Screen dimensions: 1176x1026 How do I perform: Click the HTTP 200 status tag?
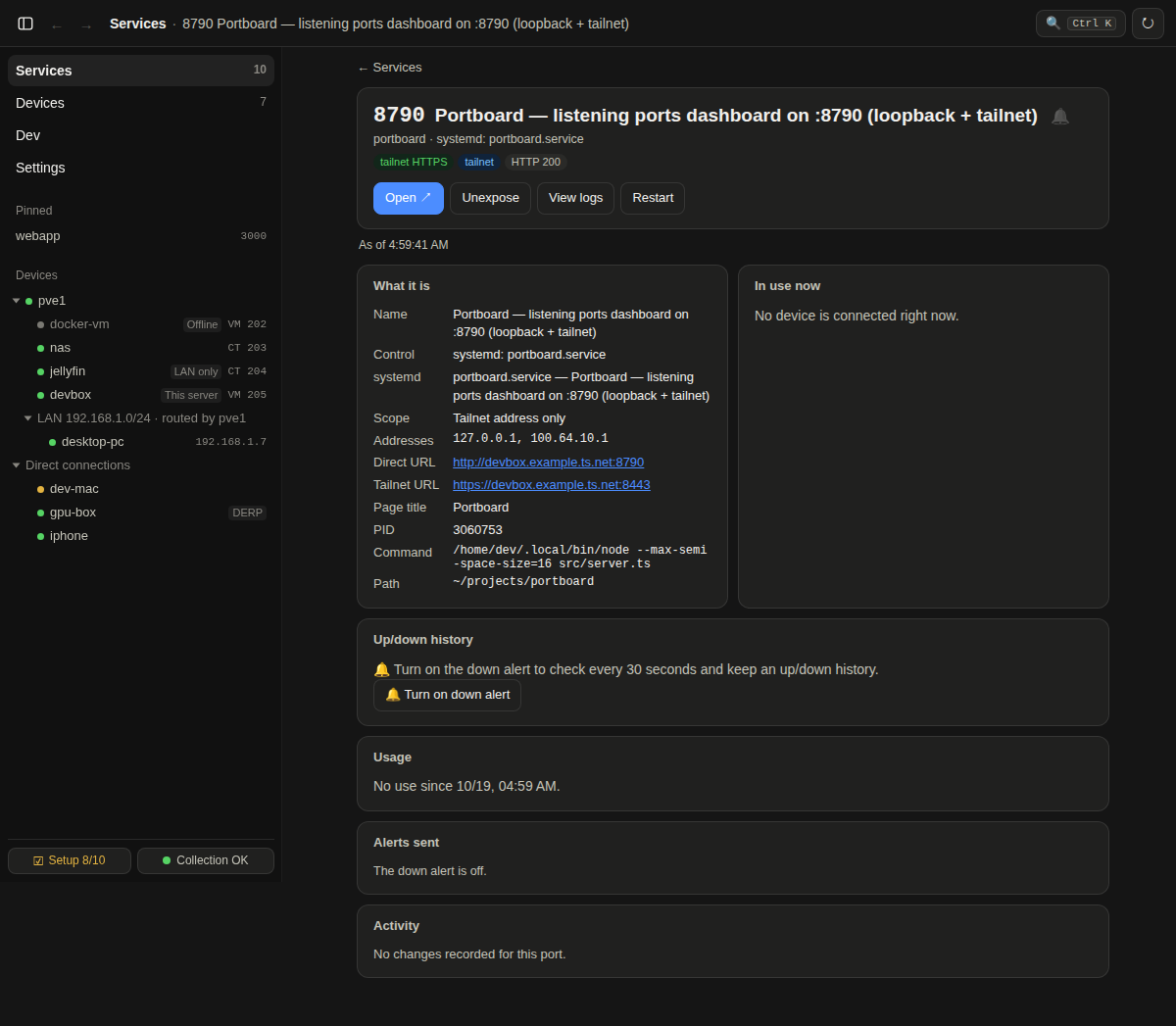[536, 163]
